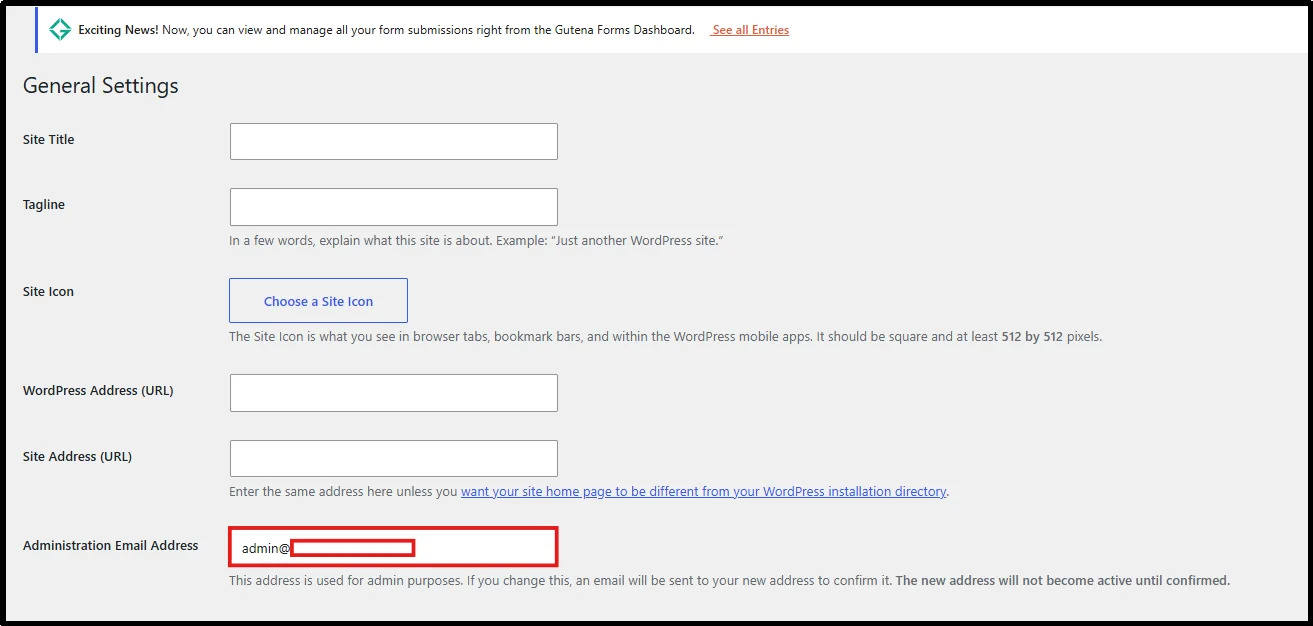Image resolution: width=1313 pixels, height=626 pixels.
Task: Click the Tagline label text
Action: point(44,205)
